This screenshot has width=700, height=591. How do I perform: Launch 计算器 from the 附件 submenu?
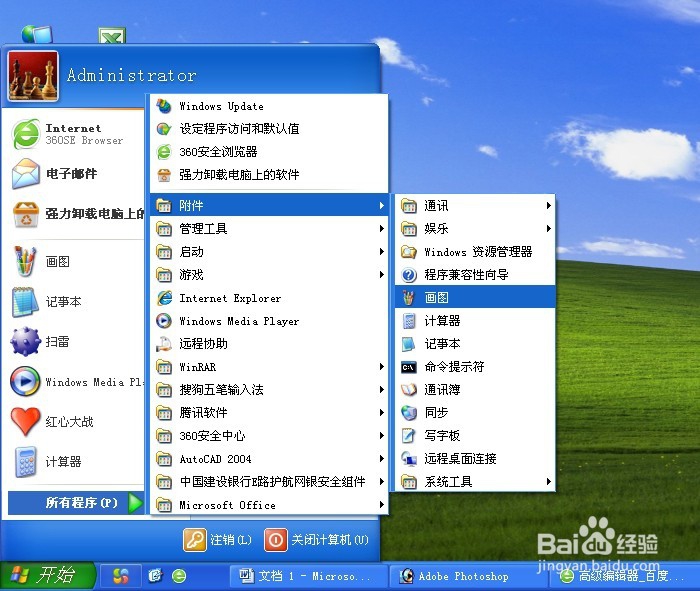pyautogui.click(x=475, y=320)
